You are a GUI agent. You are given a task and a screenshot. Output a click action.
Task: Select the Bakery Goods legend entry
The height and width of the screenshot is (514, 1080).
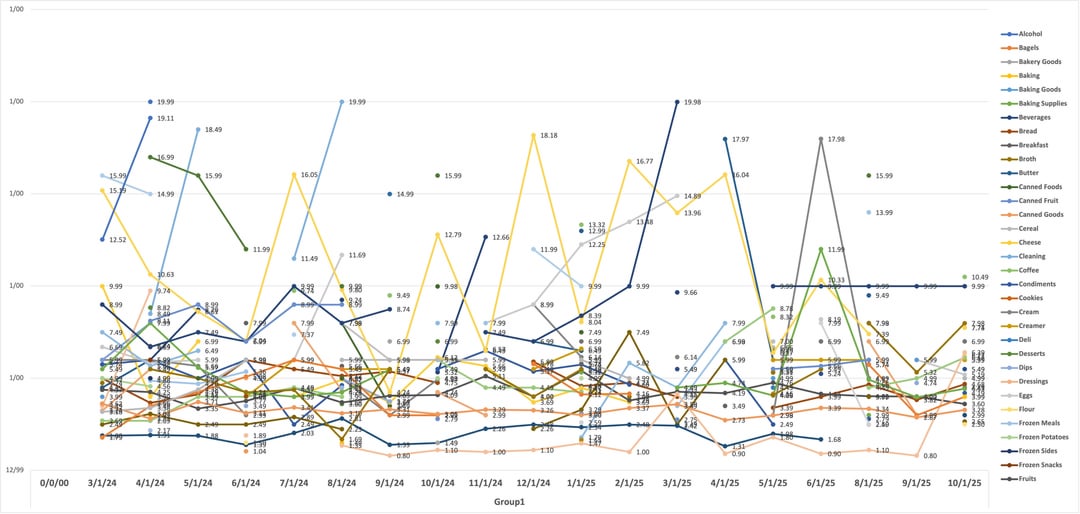pos(1038,61)
